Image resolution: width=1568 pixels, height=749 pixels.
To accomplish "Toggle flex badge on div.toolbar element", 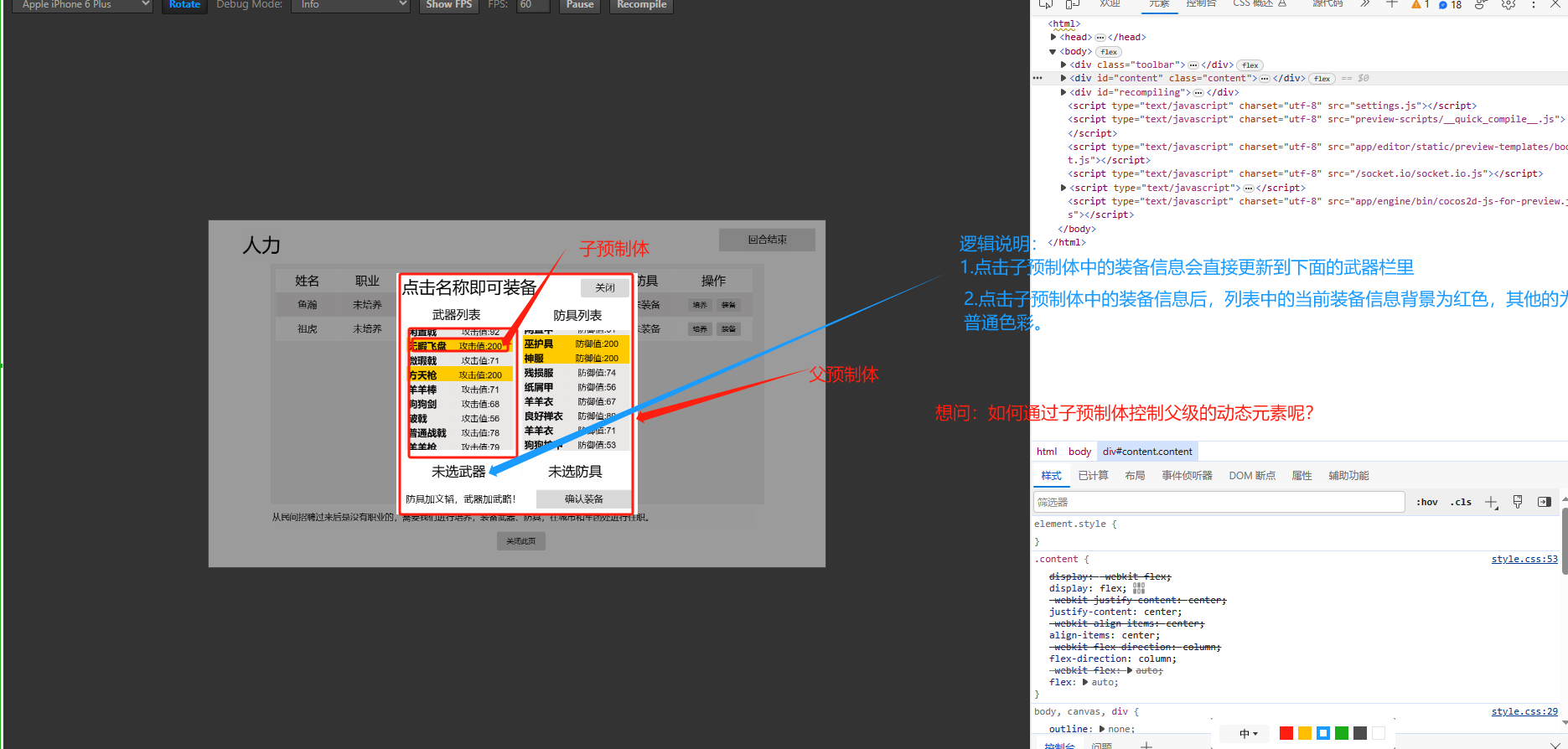I will point(1250,65).
